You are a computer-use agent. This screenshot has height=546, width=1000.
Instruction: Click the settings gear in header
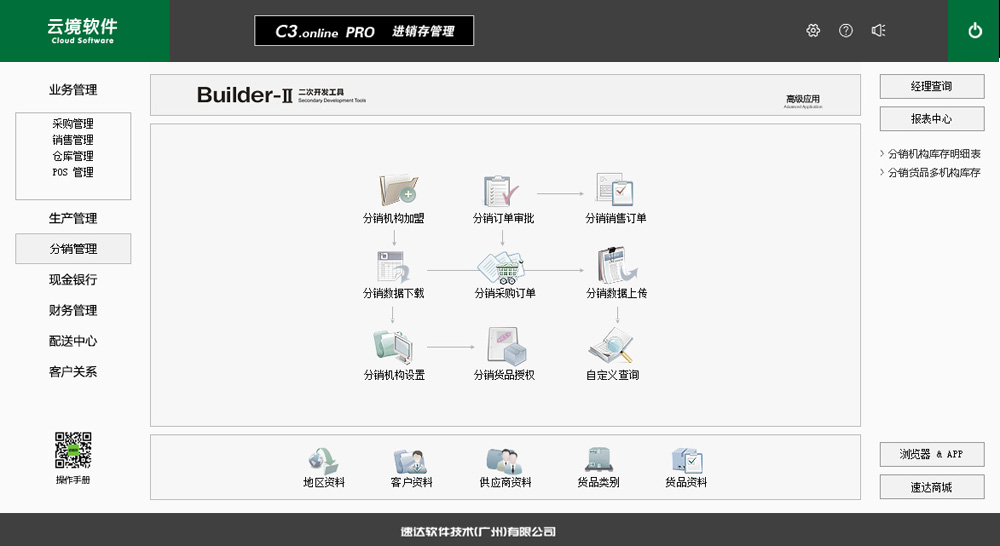click(x=813, y=31)
